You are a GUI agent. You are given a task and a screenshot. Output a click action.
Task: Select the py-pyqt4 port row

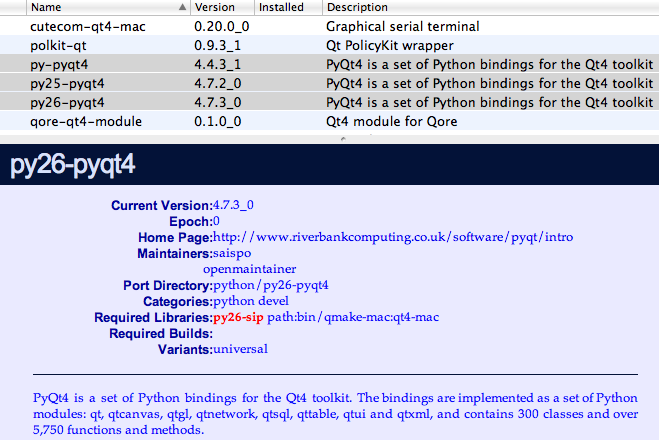pyautogui.click(x=330, y=64)
